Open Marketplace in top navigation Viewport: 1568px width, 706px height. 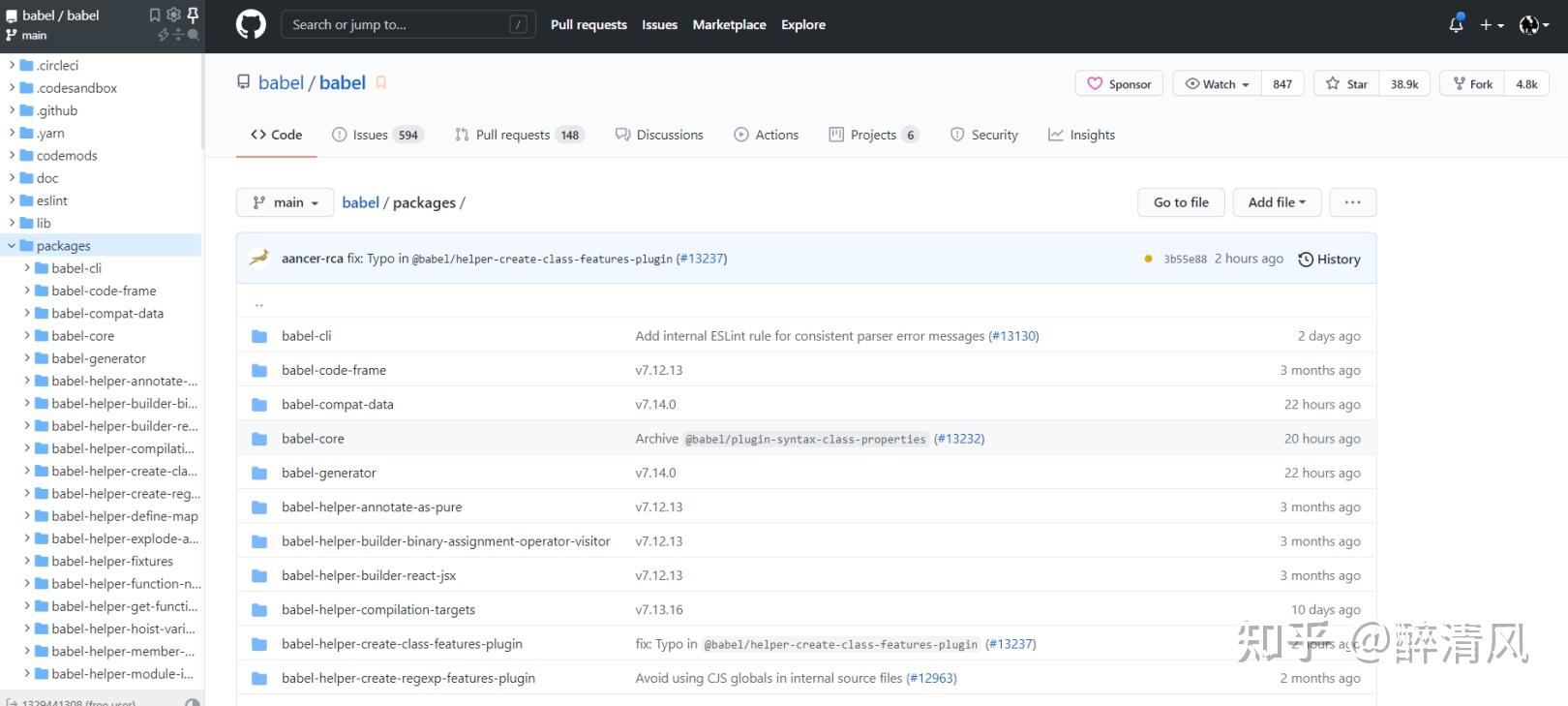[729, 25]
